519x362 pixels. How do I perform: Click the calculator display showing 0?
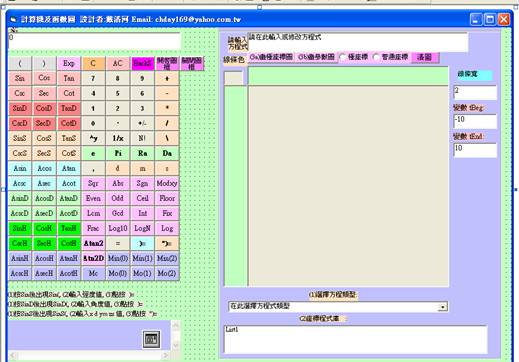[x=94, y=41]
